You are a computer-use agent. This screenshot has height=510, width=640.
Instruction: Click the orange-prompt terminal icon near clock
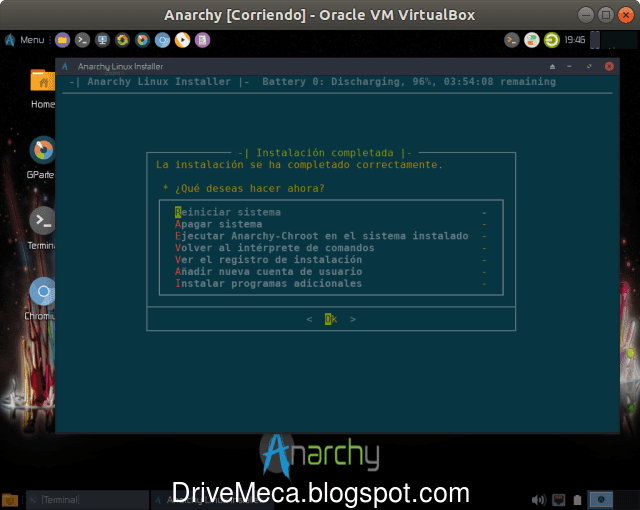[511, 40]
